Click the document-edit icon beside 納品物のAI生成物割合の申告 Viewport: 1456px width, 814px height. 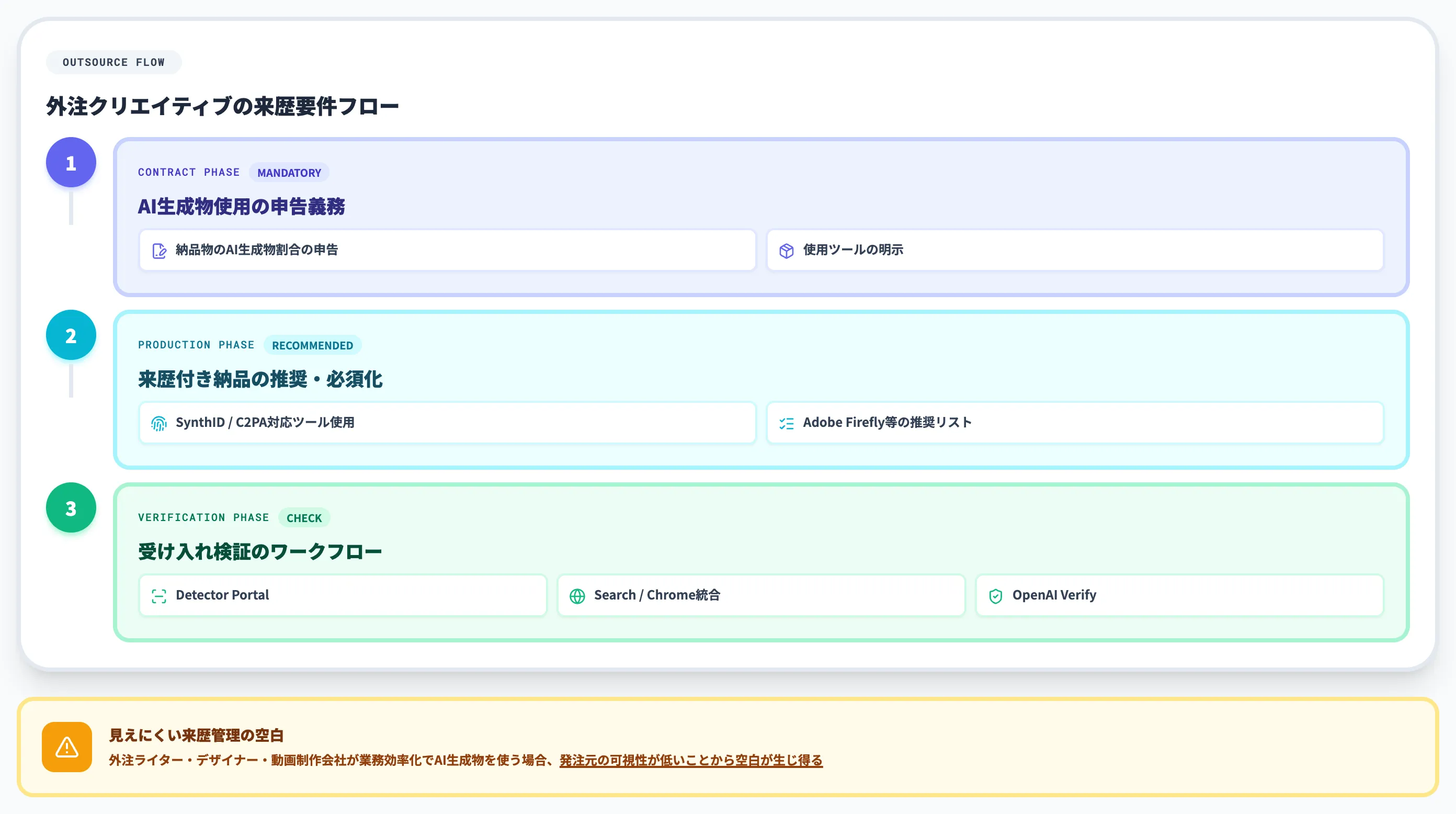[160, 251]
